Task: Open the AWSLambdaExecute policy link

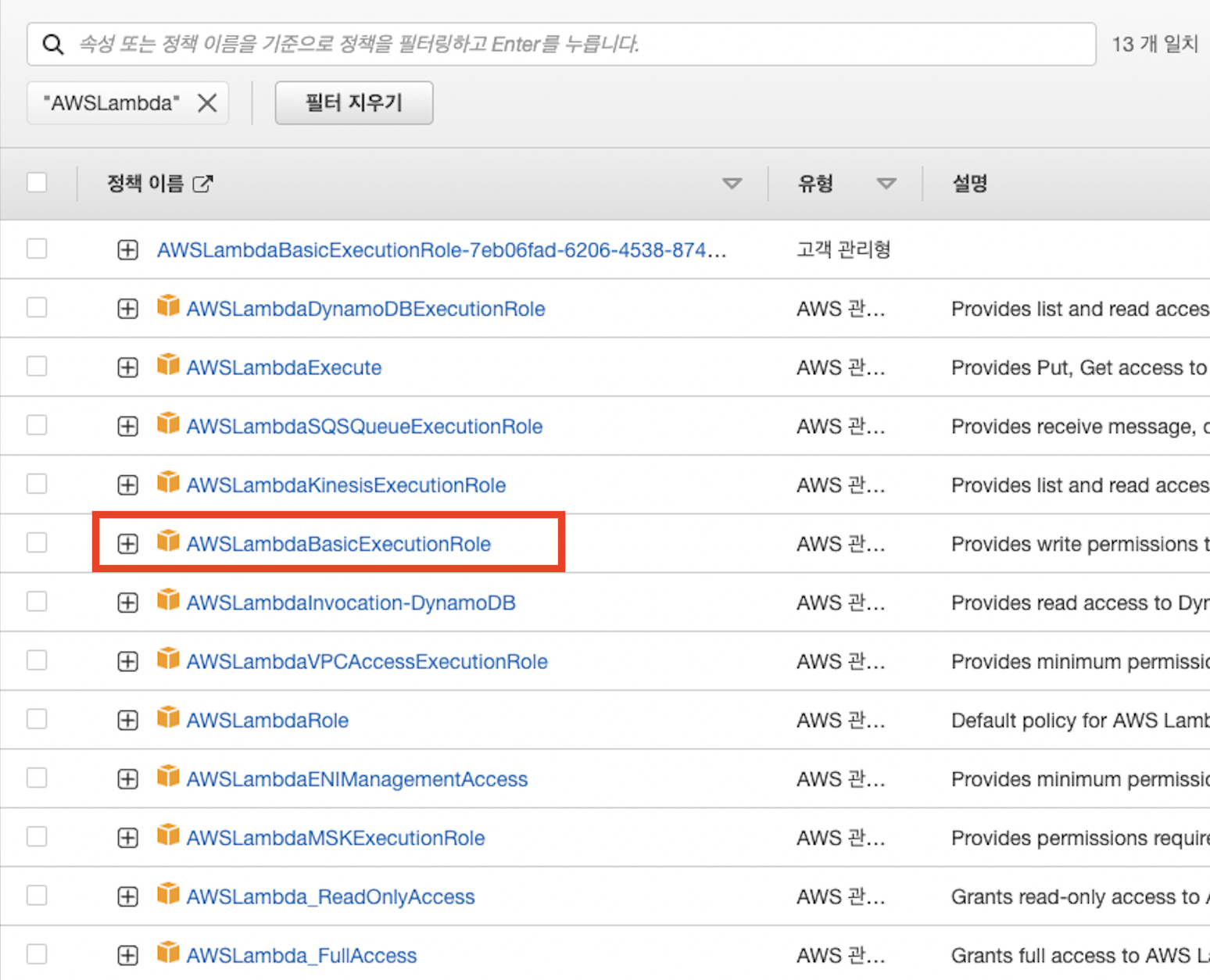Action: 284,367
